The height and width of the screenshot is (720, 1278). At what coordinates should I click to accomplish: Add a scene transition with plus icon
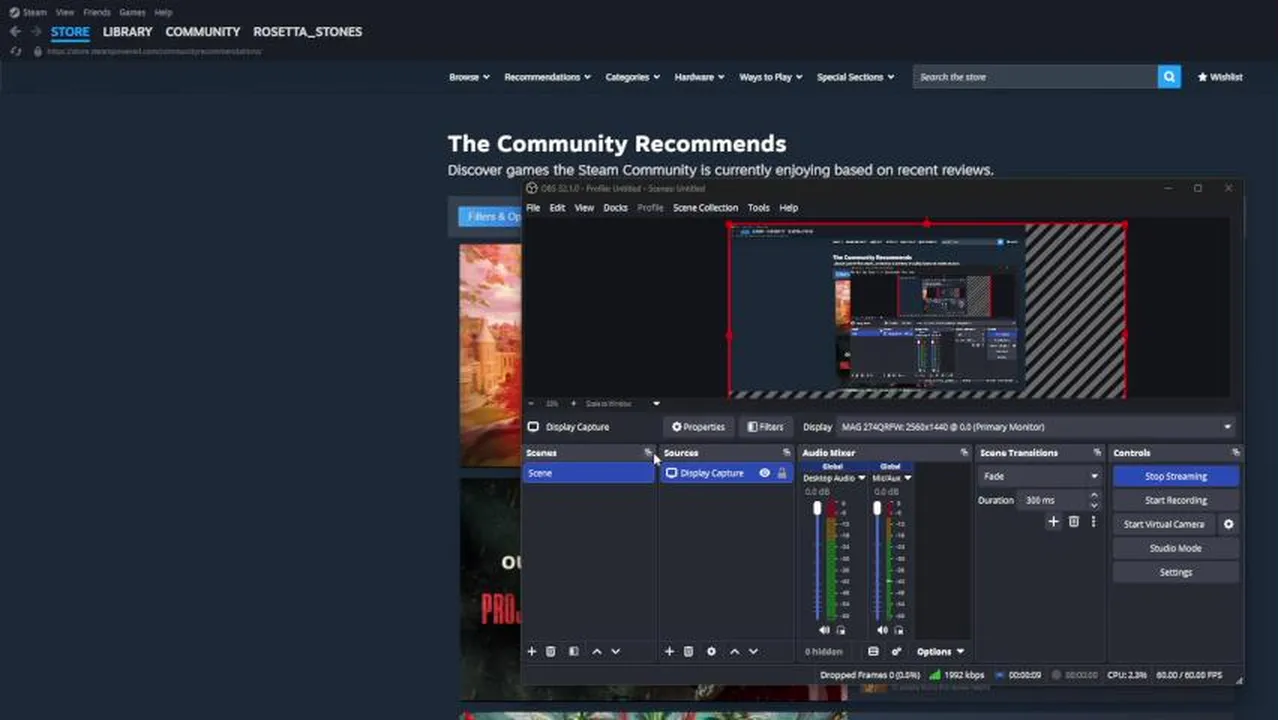1053,522
